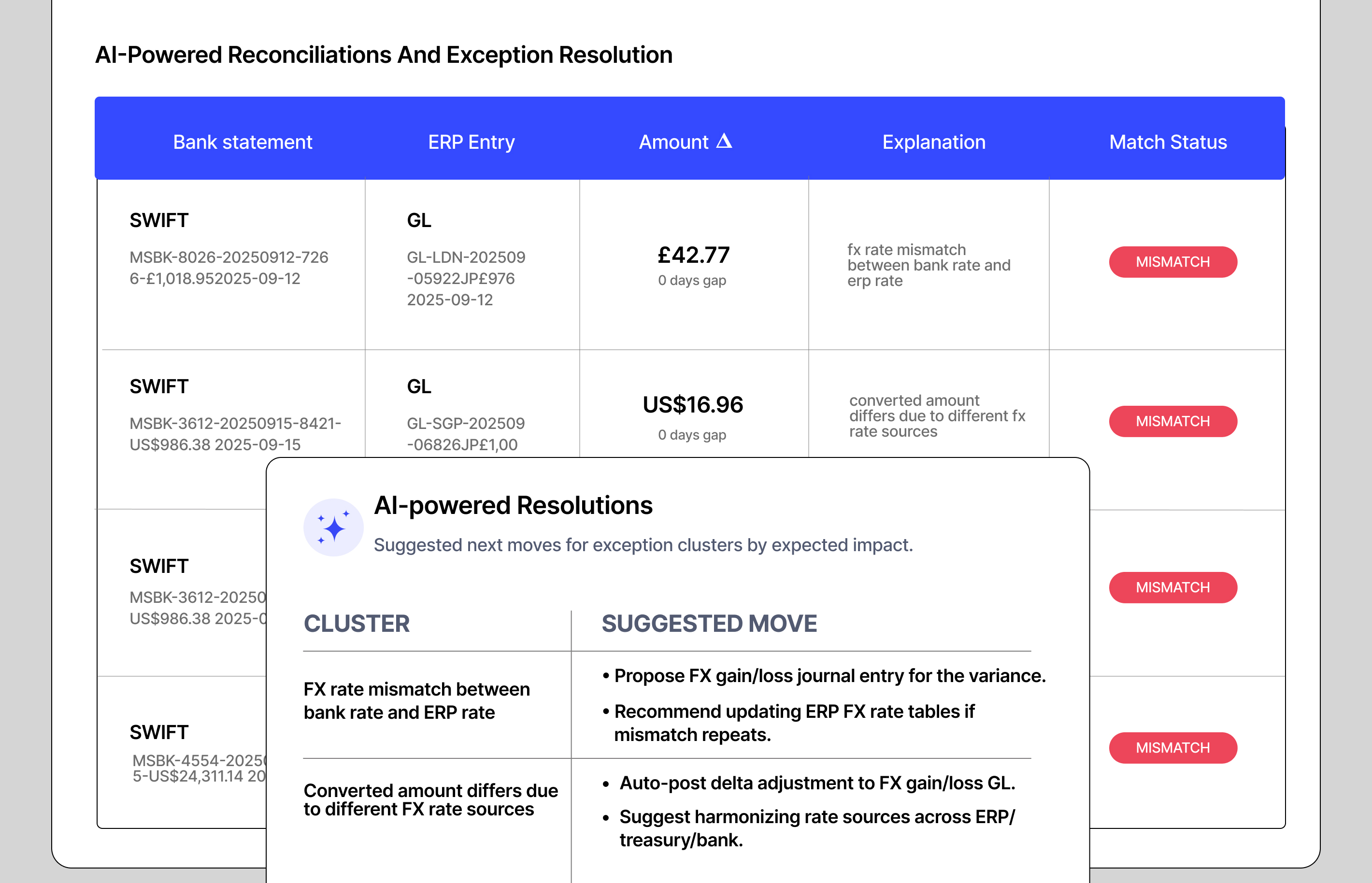Click the Match Status column header
The image size is (1372, 883).
point(1167,142)
